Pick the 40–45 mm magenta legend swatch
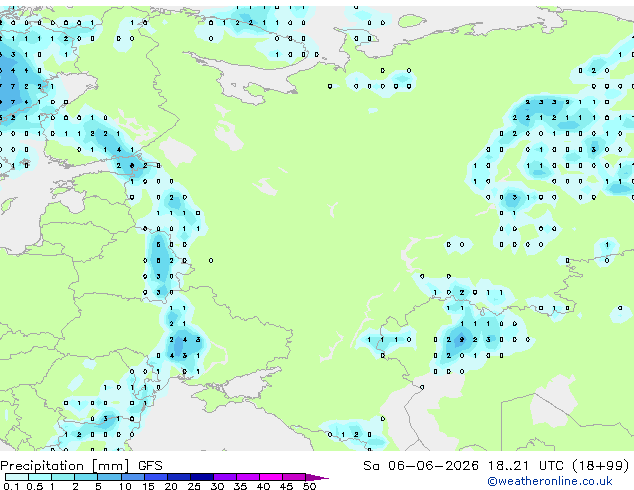This screenshot has width=634, height=490. (x=271, y=477)
